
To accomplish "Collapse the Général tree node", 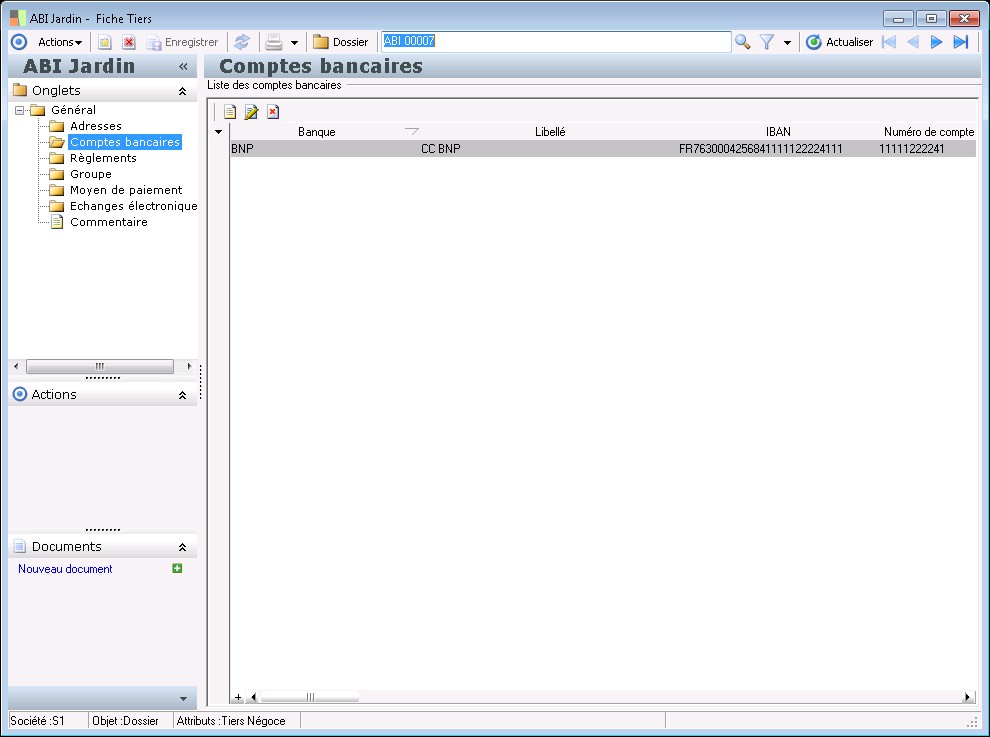I will [x=20, y=111].
